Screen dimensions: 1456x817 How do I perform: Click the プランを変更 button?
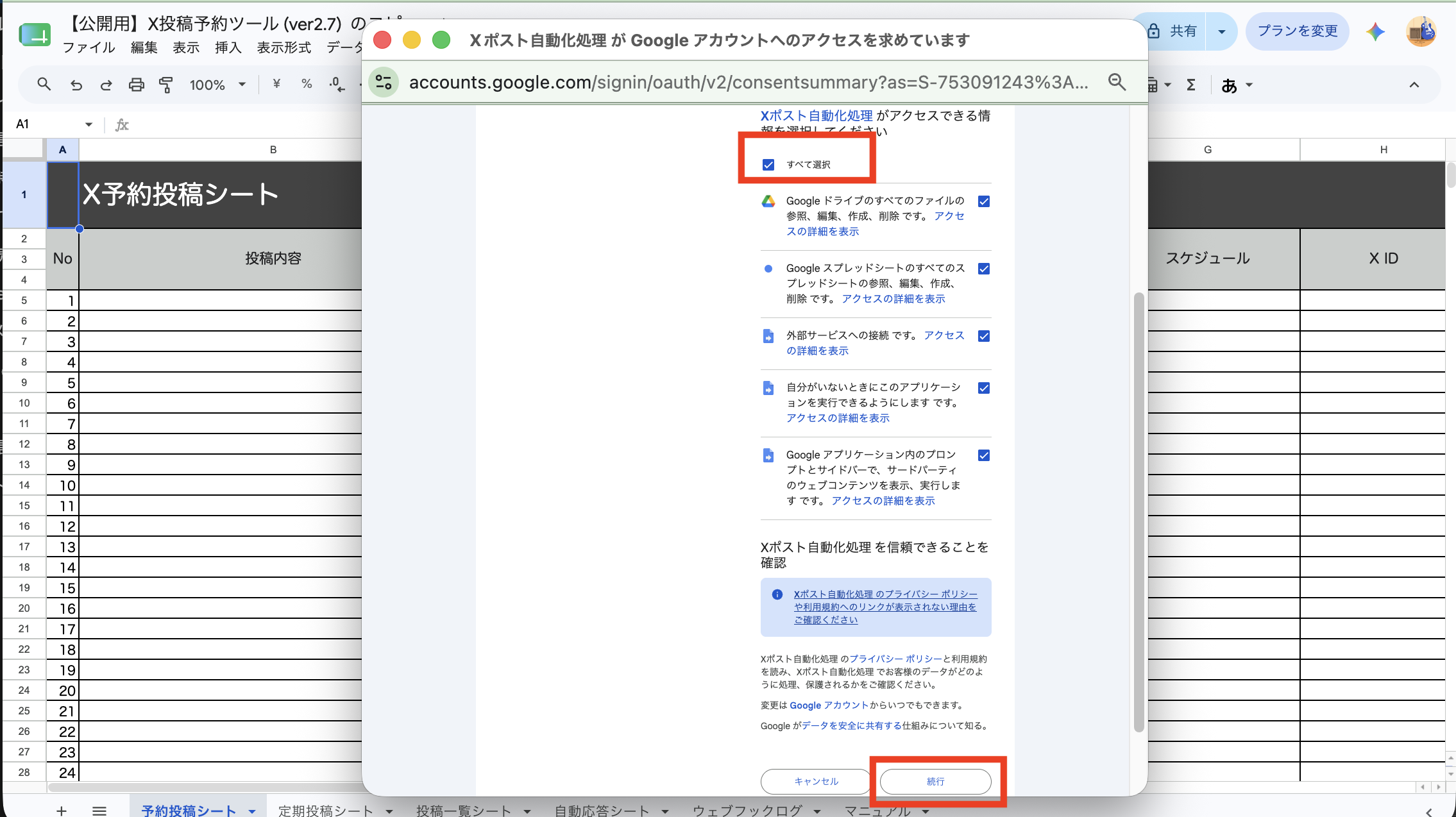pos(1298,31)
